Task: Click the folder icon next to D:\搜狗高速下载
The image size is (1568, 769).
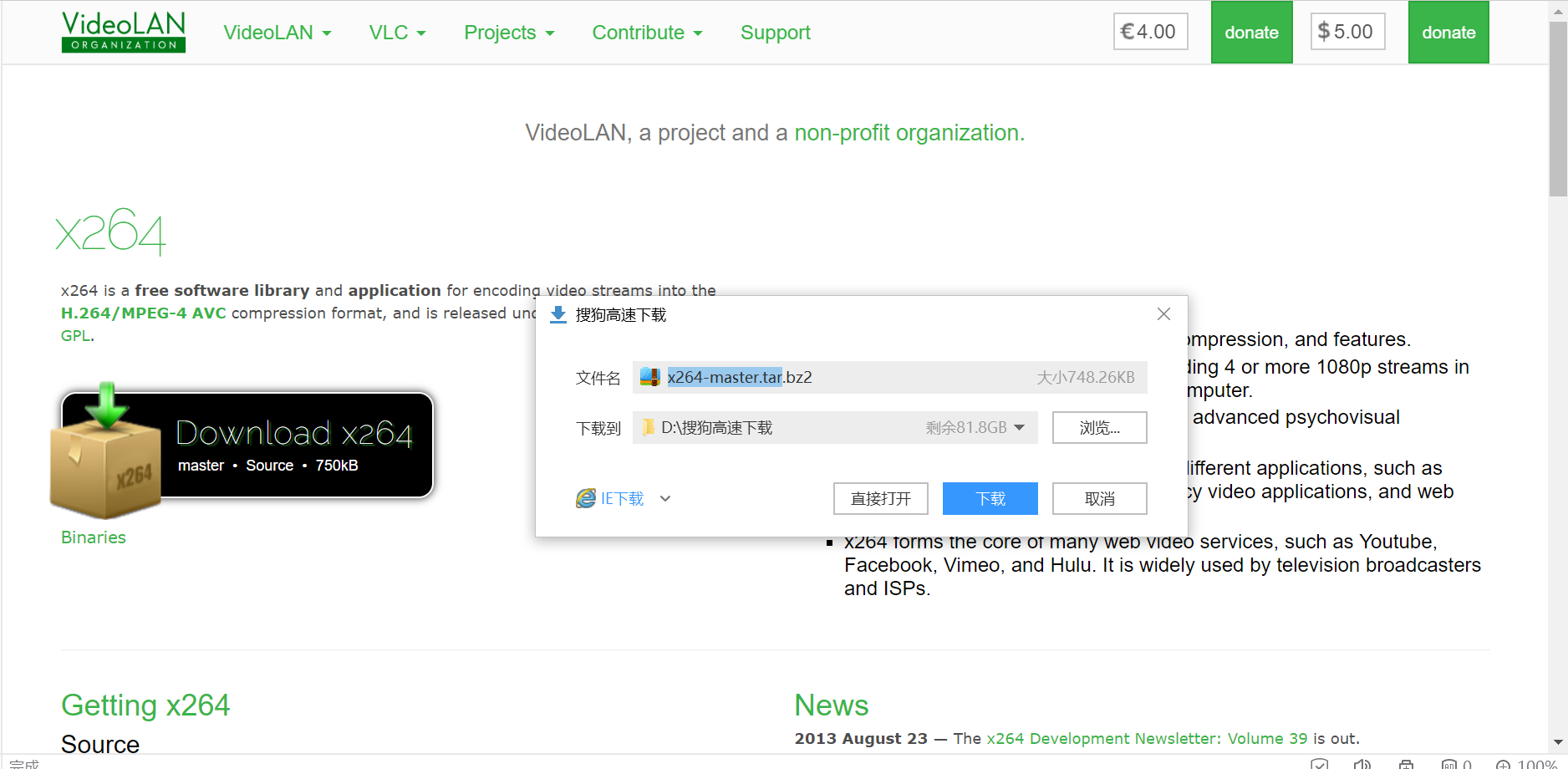Action: [x=649, y=427]
